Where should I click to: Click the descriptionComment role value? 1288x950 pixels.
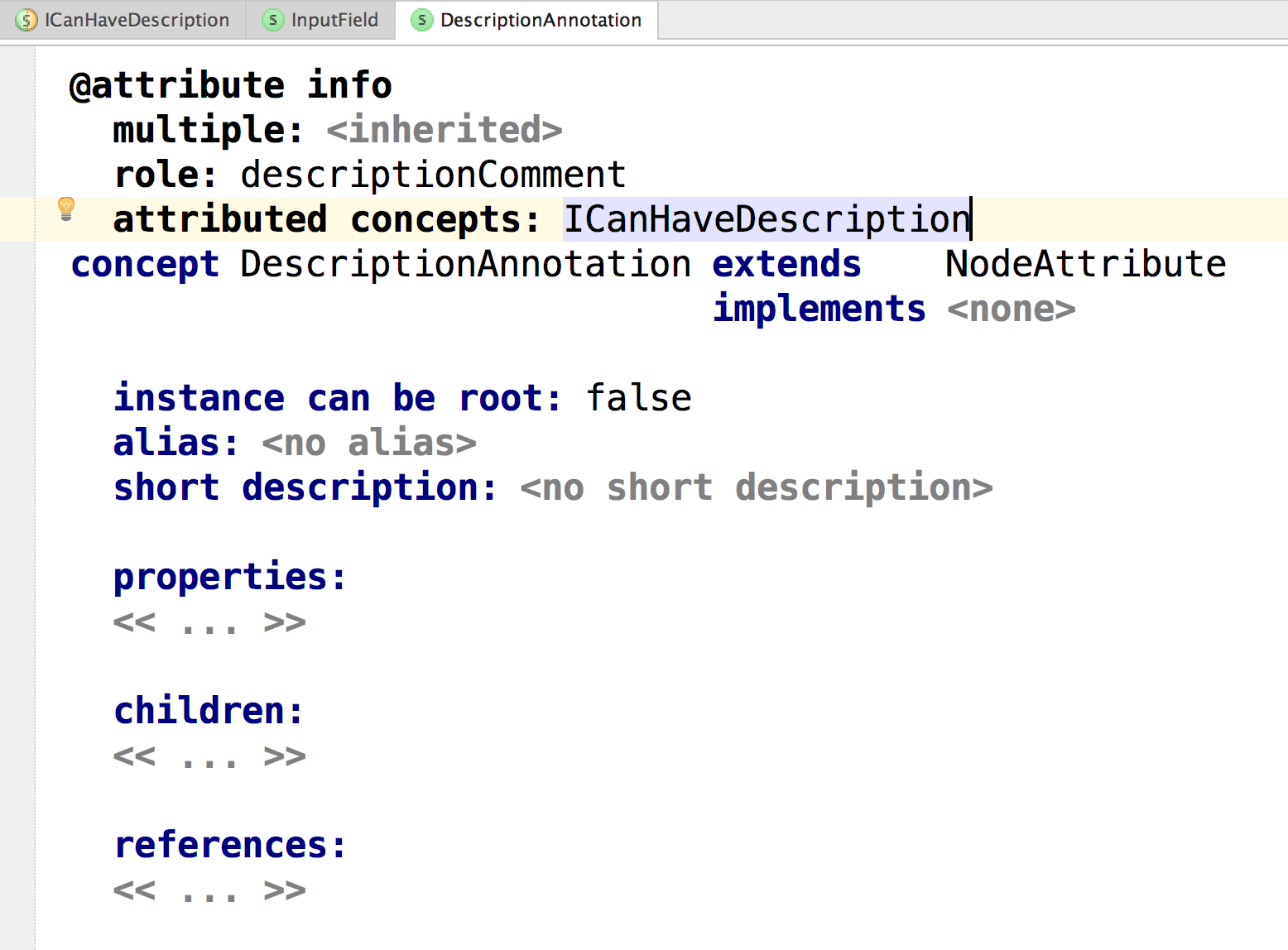tap(432, 174)
